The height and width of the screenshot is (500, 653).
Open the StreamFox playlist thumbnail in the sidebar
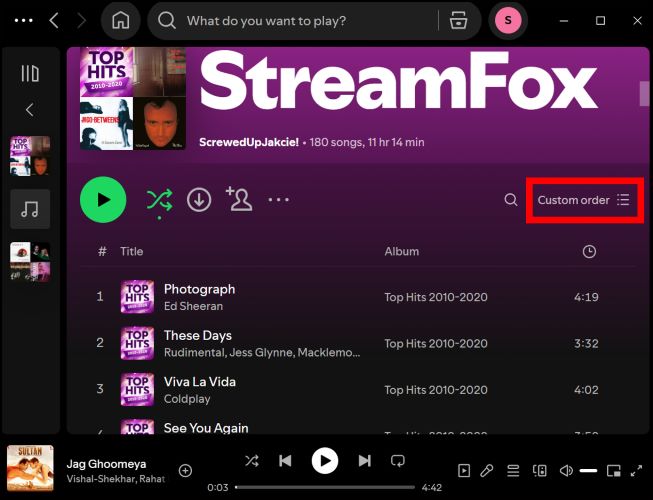[x=30, y=156]
